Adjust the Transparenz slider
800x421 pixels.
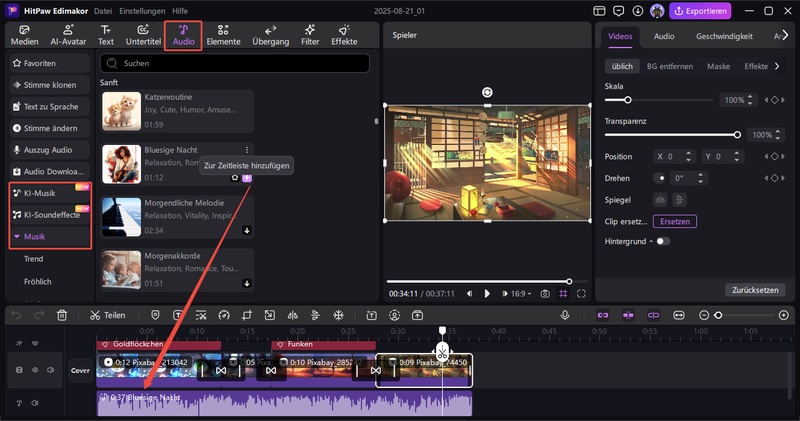point(737,134)
